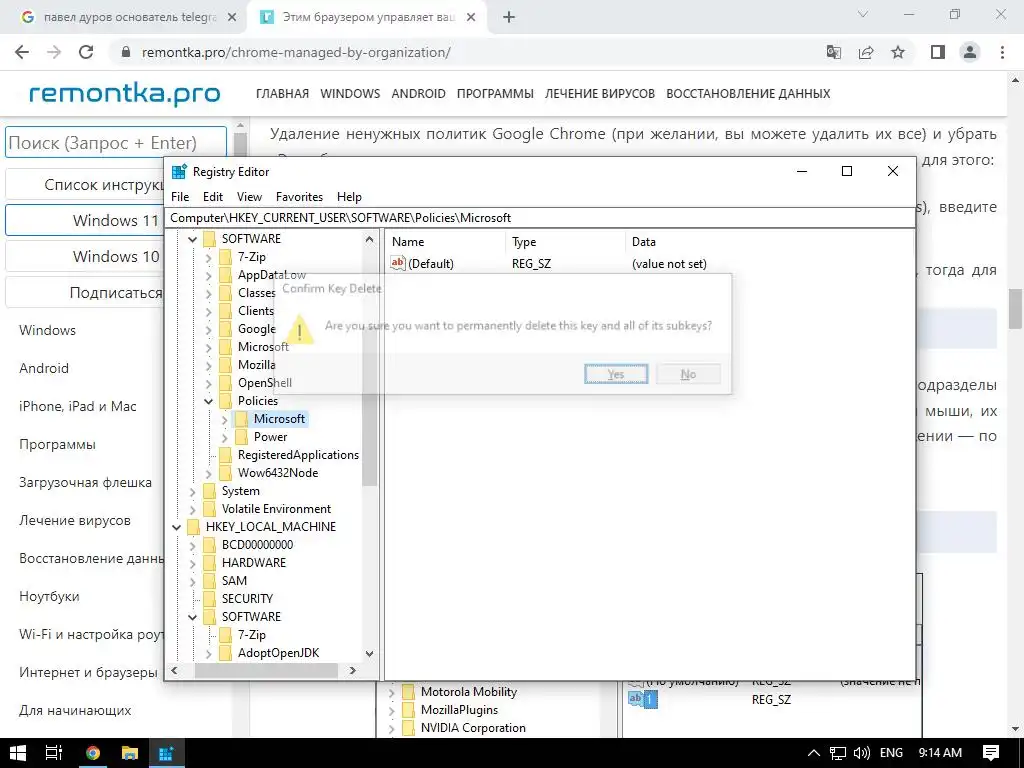Bookmark the page with the star icon
The image size is (1024, 768).
pos(898,52)
